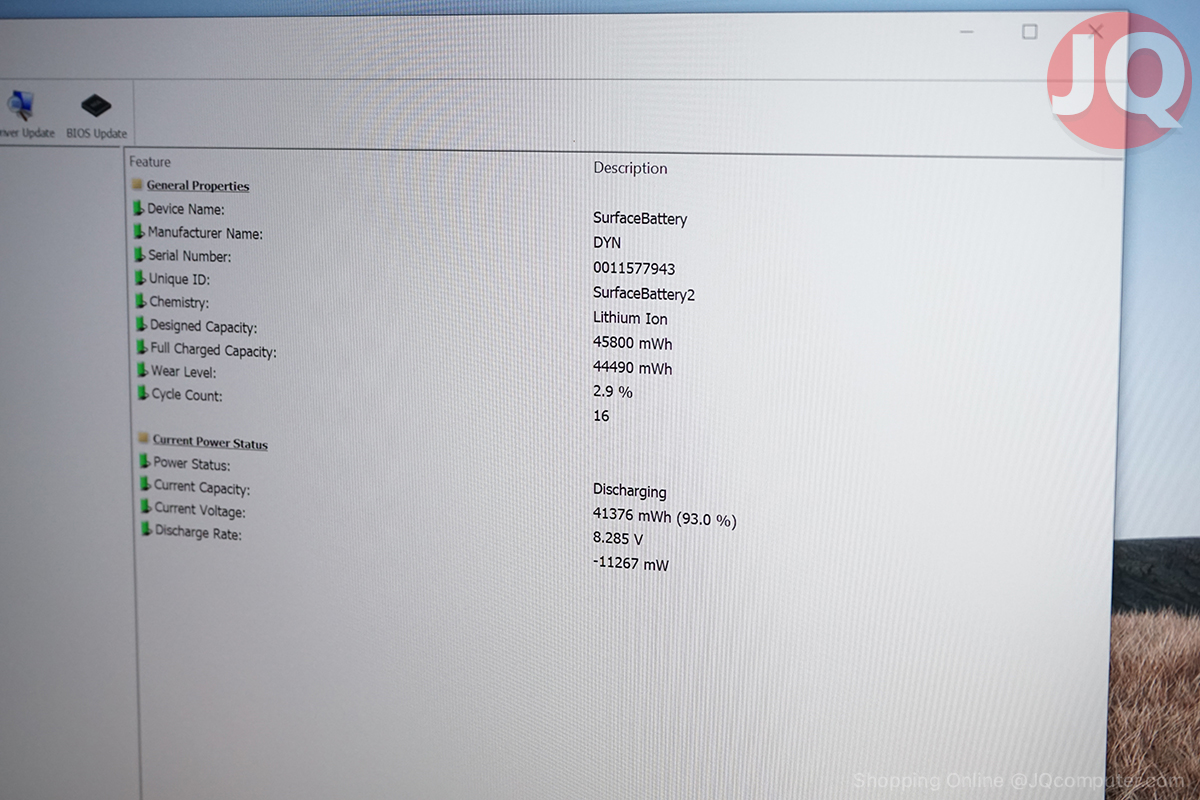This screenshot has width=1200, height=800.
Task: Minimize the application window
Action: [x=967, y=32]
